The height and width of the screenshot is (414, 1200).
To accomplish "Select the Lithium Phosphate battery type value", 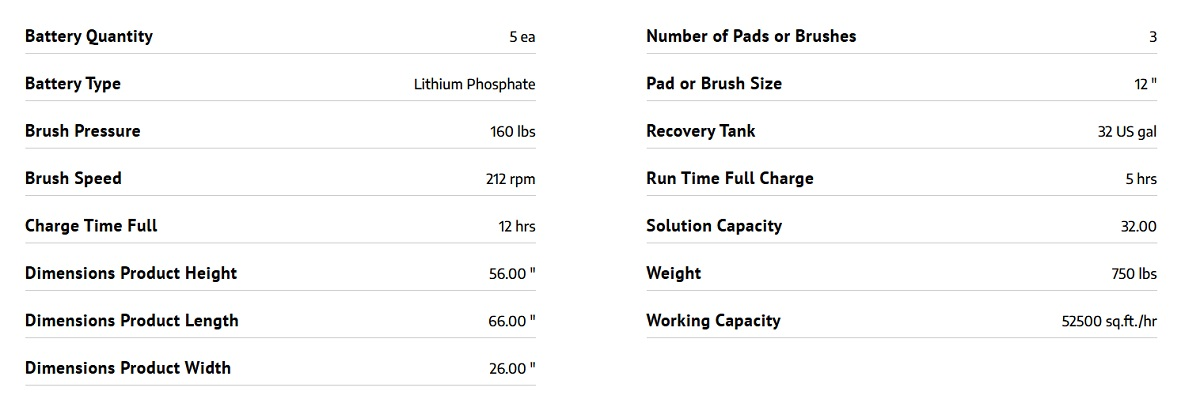I will click(x=474, y=84).
